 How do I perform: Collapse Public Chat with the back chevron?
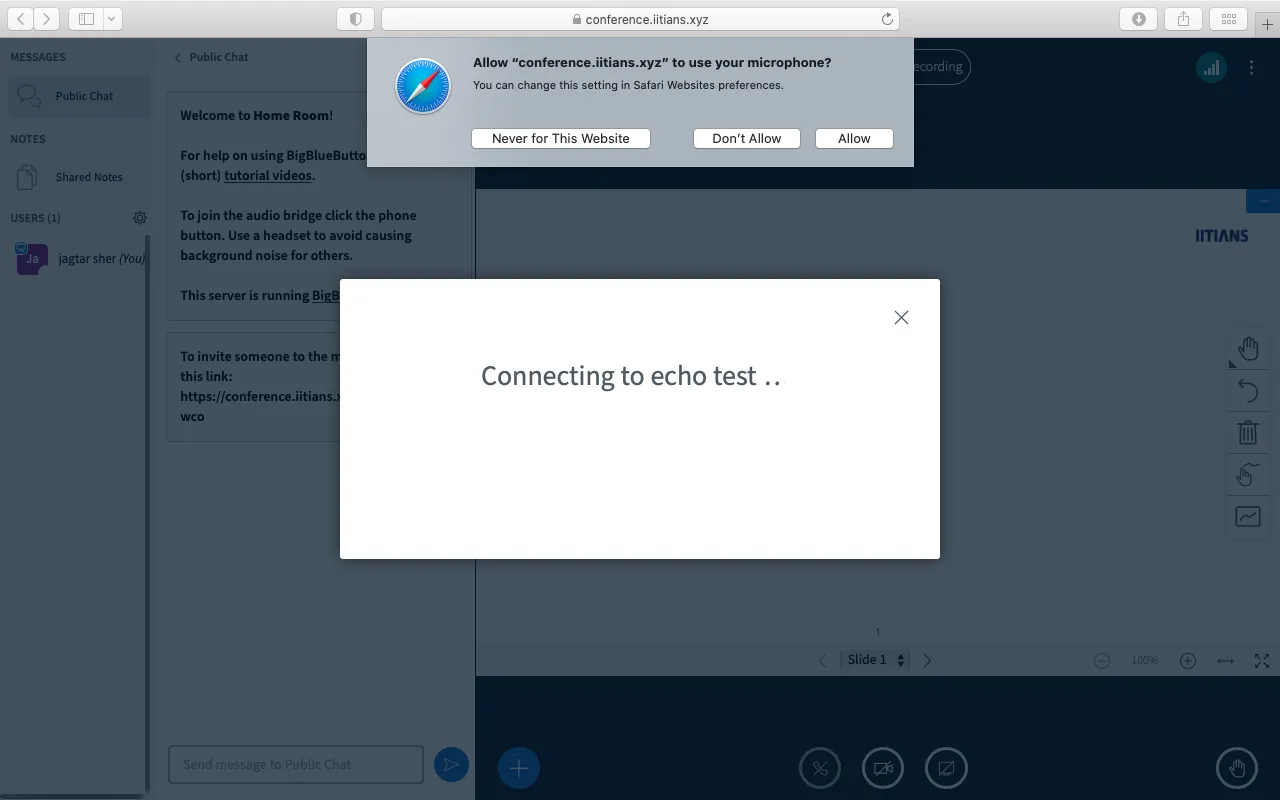click(178, 57)
